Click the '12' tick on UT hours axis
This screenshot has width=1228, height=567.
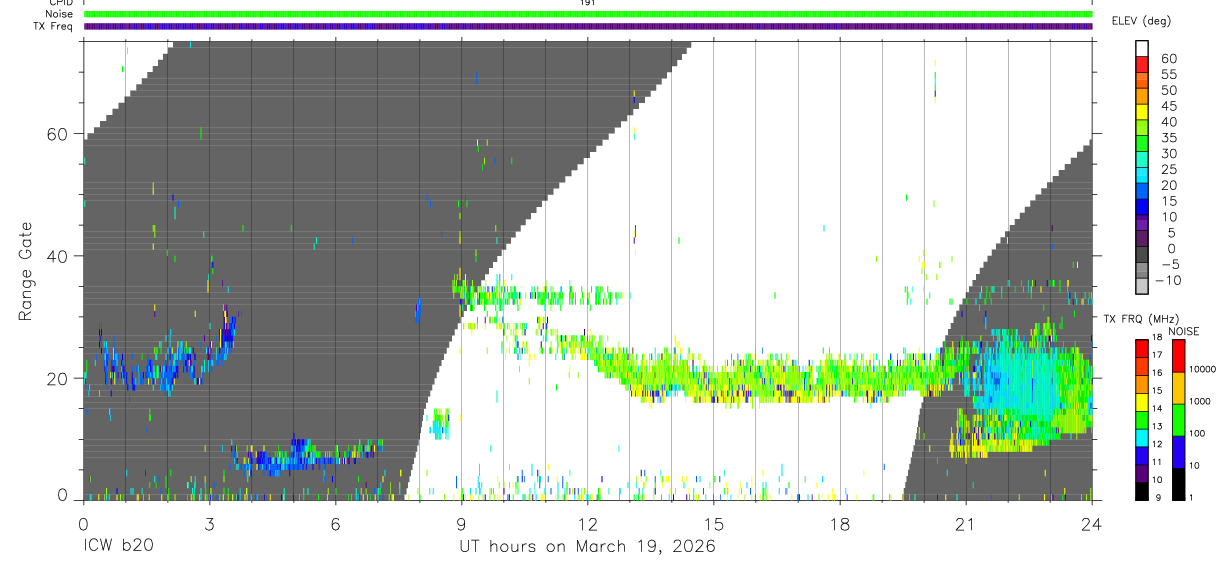(x=588, y=523)
